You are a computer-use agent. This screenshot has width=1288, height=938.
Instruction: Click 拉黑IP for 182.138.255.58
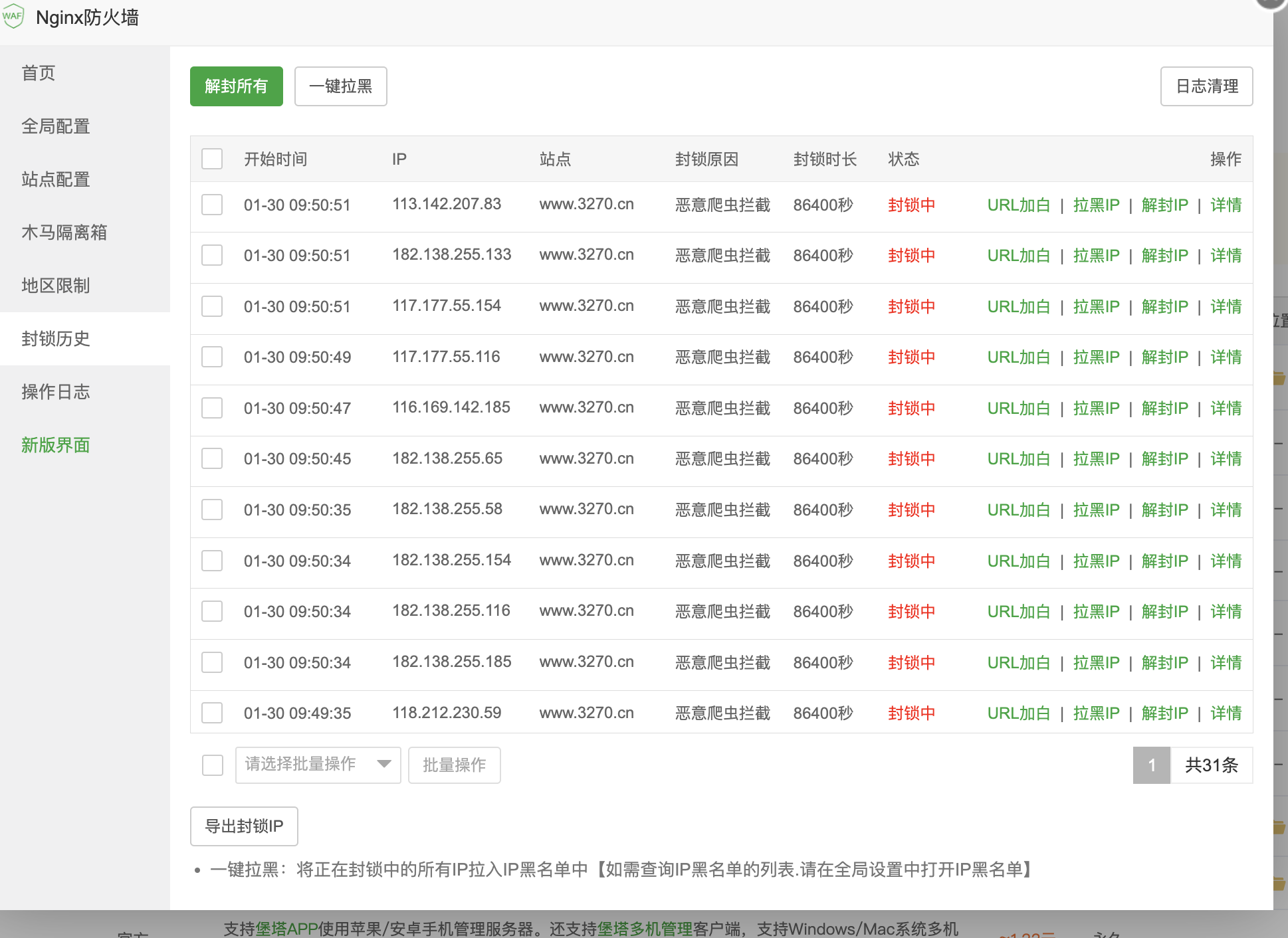click(1097, 510)
